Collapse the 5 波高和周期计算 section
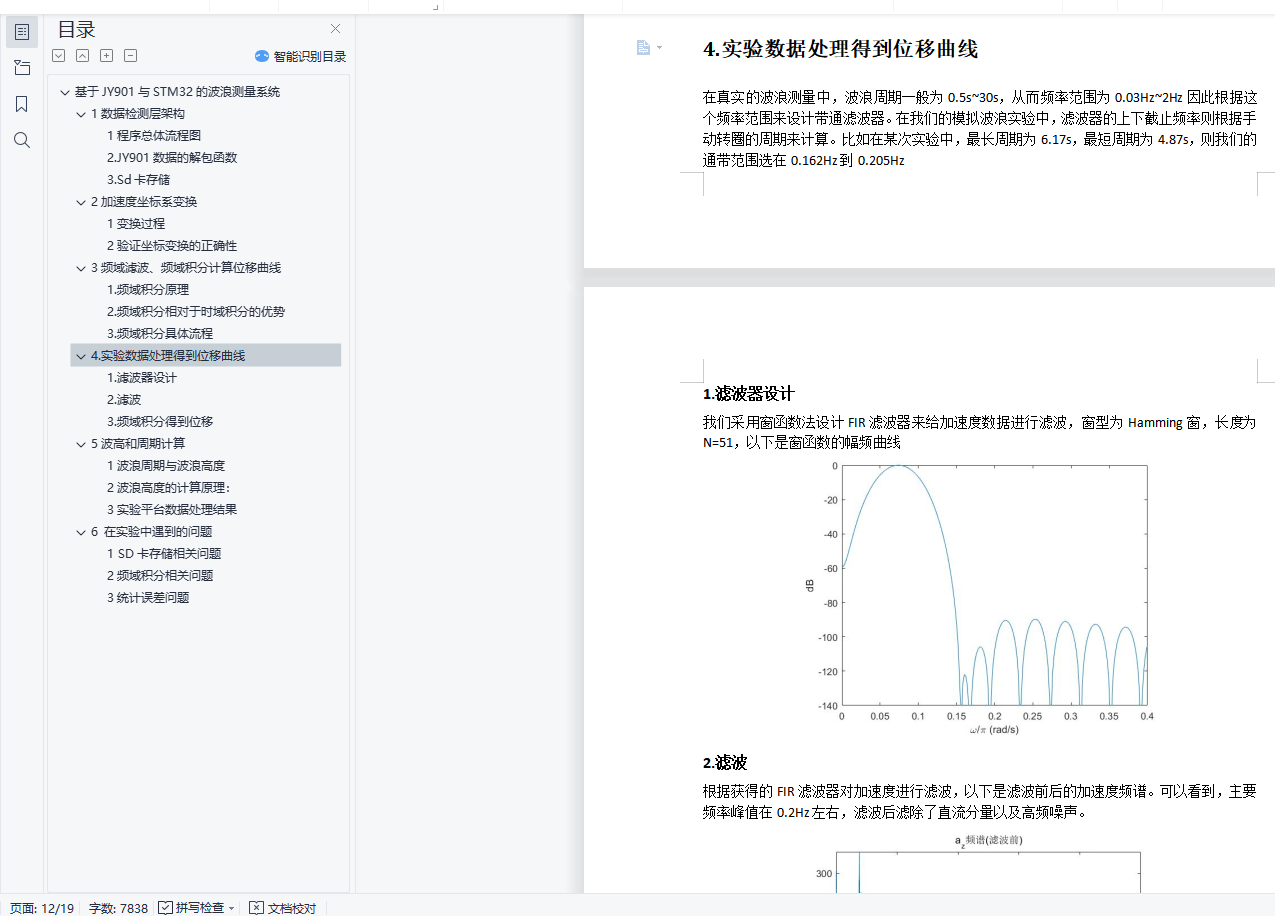This screenshot has width=1275, height=916. 81,444
